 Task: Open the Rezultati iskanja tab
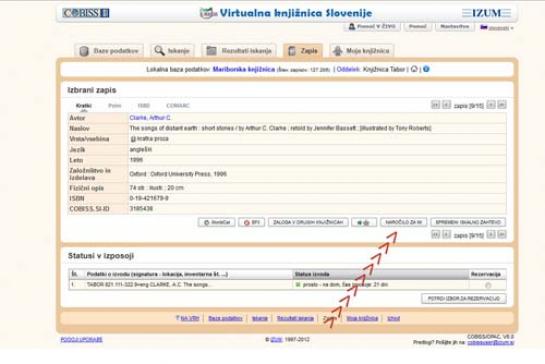point(239,51)
